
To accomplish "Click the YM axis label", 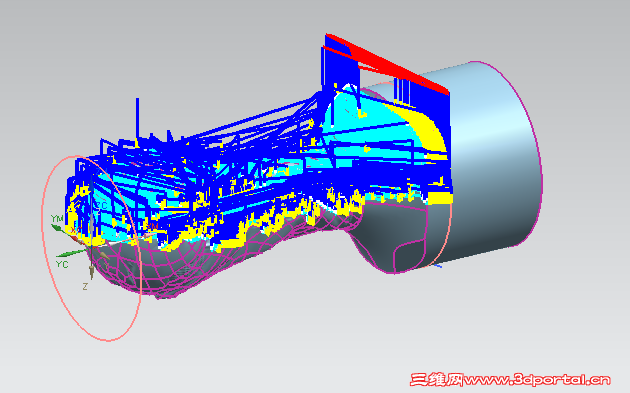I will [57, 219].
